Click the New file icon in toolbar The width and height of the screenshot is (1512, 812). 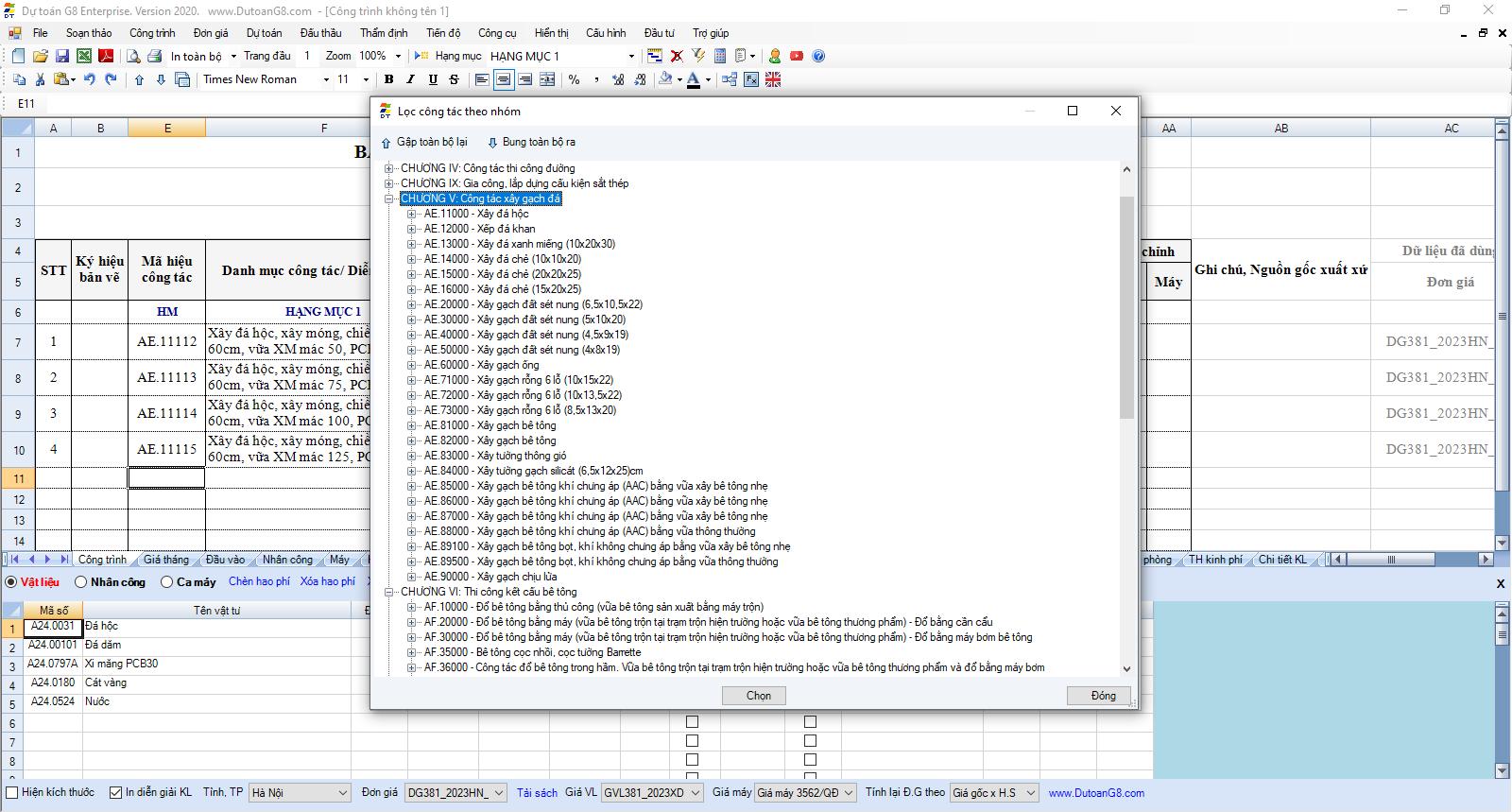18,56
